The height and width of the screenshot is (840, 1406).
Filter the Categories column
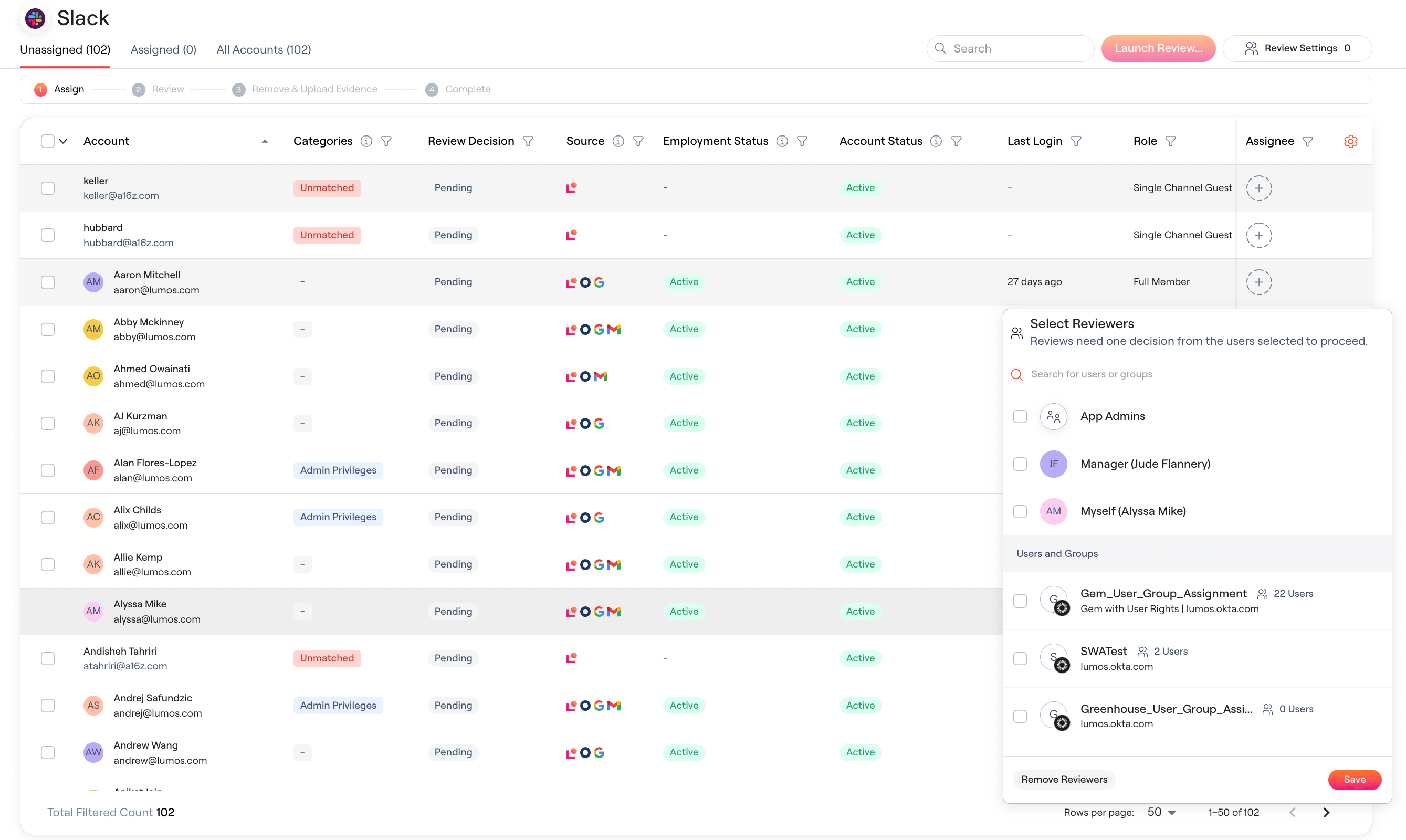pyautogui.click(x=386, y=142)
